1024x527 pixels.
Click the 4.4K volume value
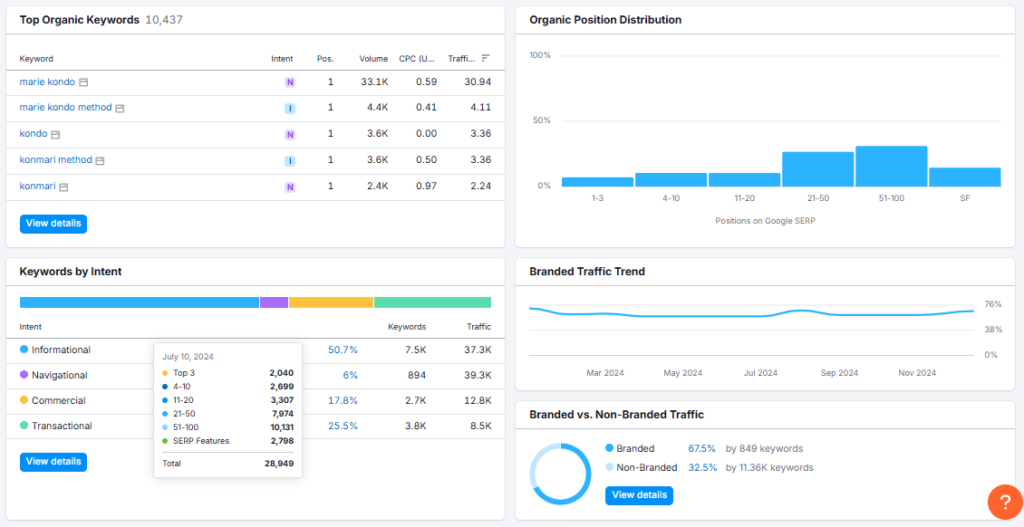pos(378,107)
